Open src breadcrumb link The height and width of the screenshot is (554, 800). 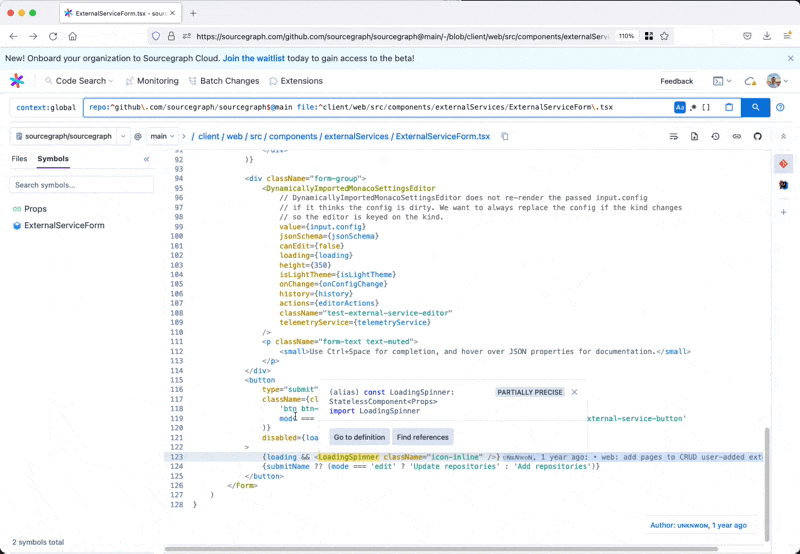tap(256, 136)
